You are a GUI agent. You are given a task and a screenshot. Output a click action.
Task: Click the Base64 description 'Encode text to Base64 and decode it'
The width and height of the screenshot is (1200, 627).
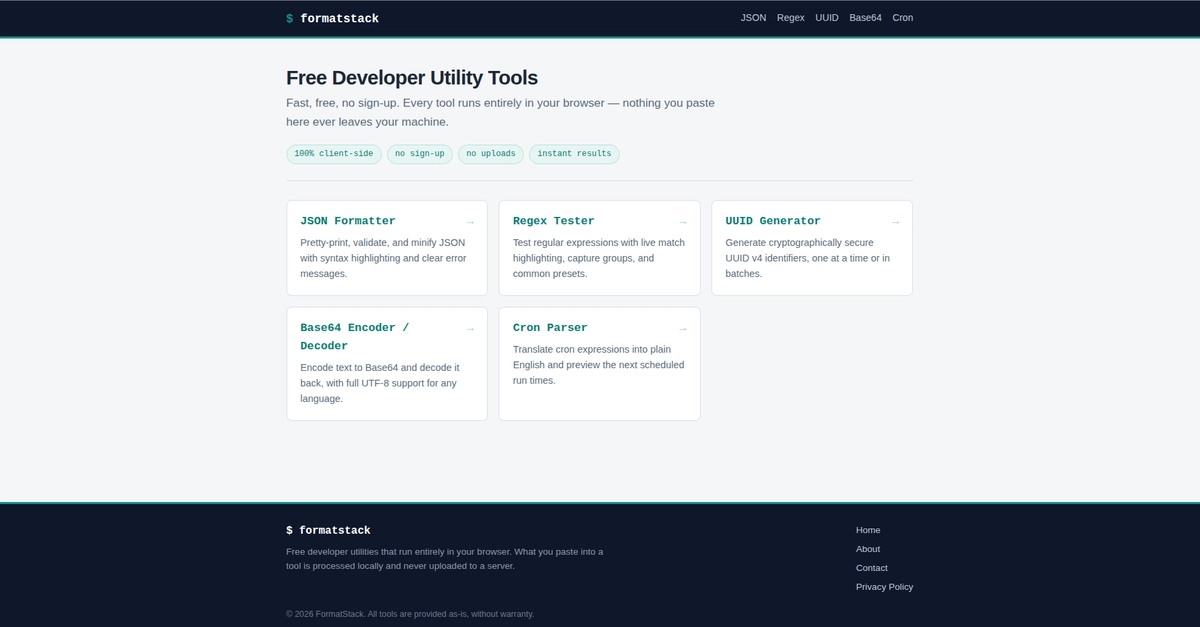(x=380, y=367)
